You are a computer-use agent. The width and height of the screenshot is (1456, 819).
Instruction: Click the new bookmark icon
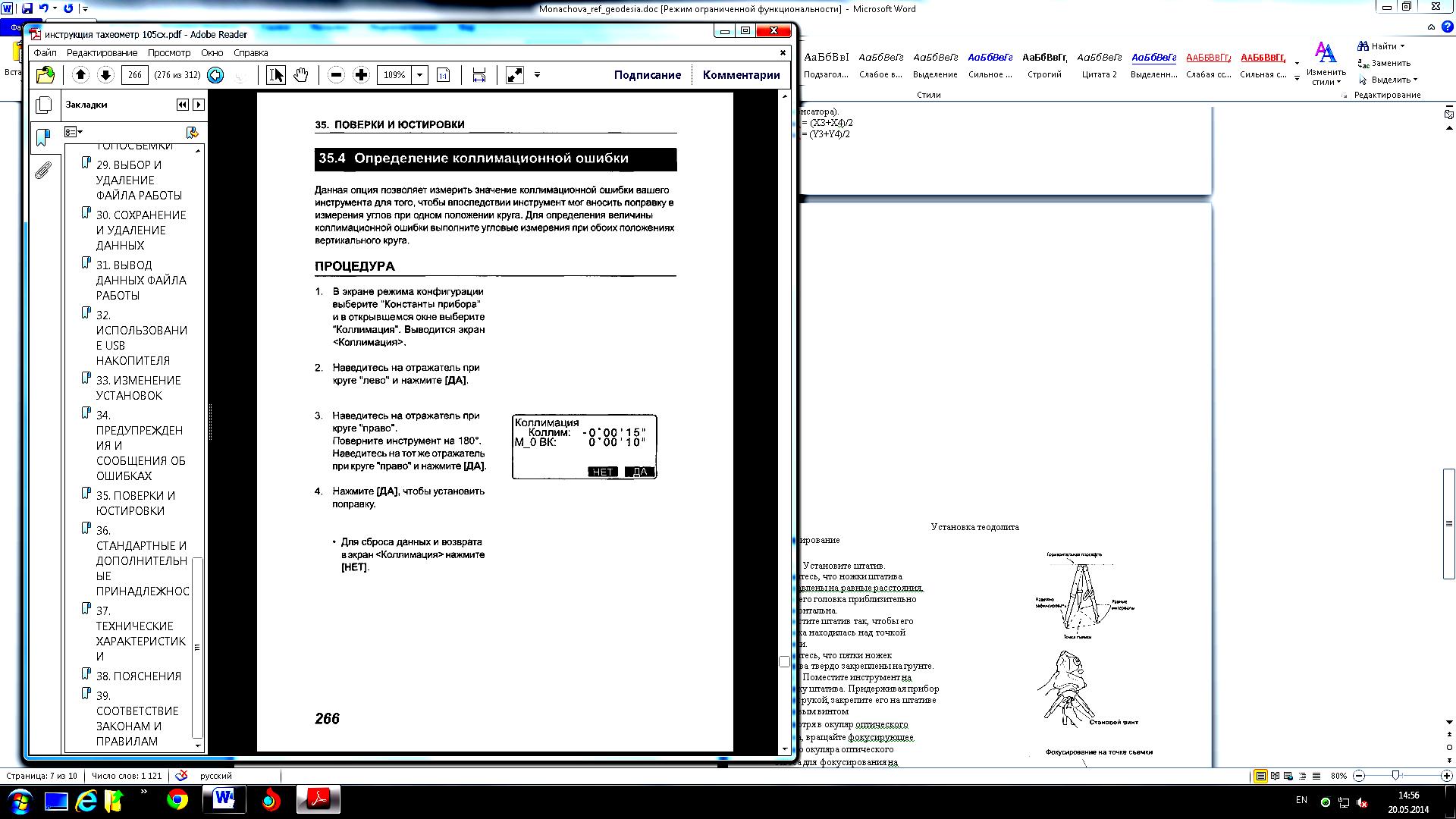coord(192,132)
